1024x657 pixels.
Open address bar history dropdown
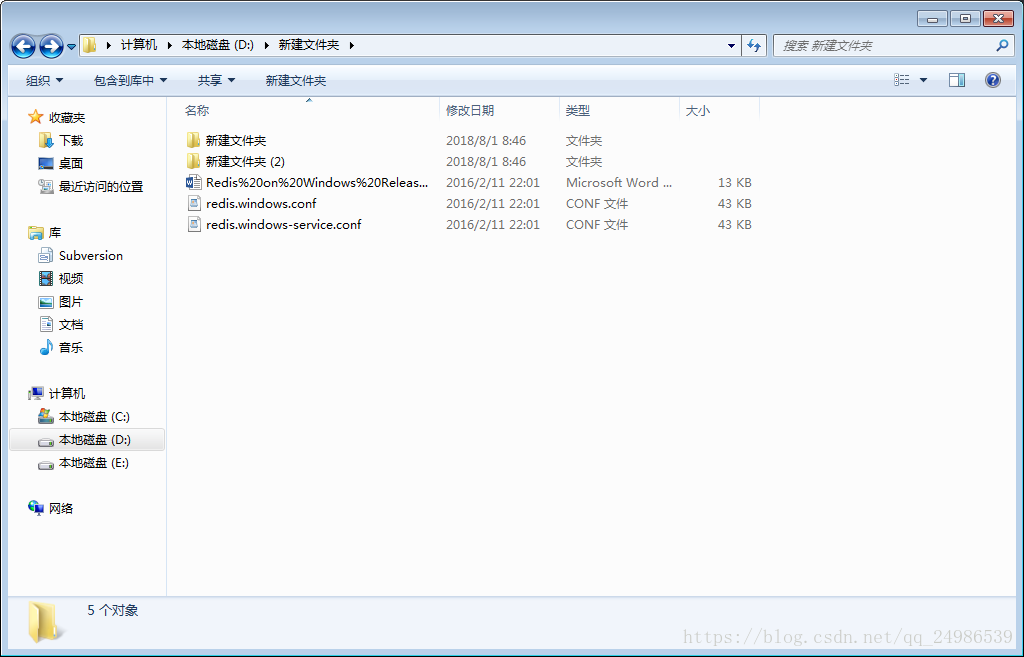[x=731, y=45]
